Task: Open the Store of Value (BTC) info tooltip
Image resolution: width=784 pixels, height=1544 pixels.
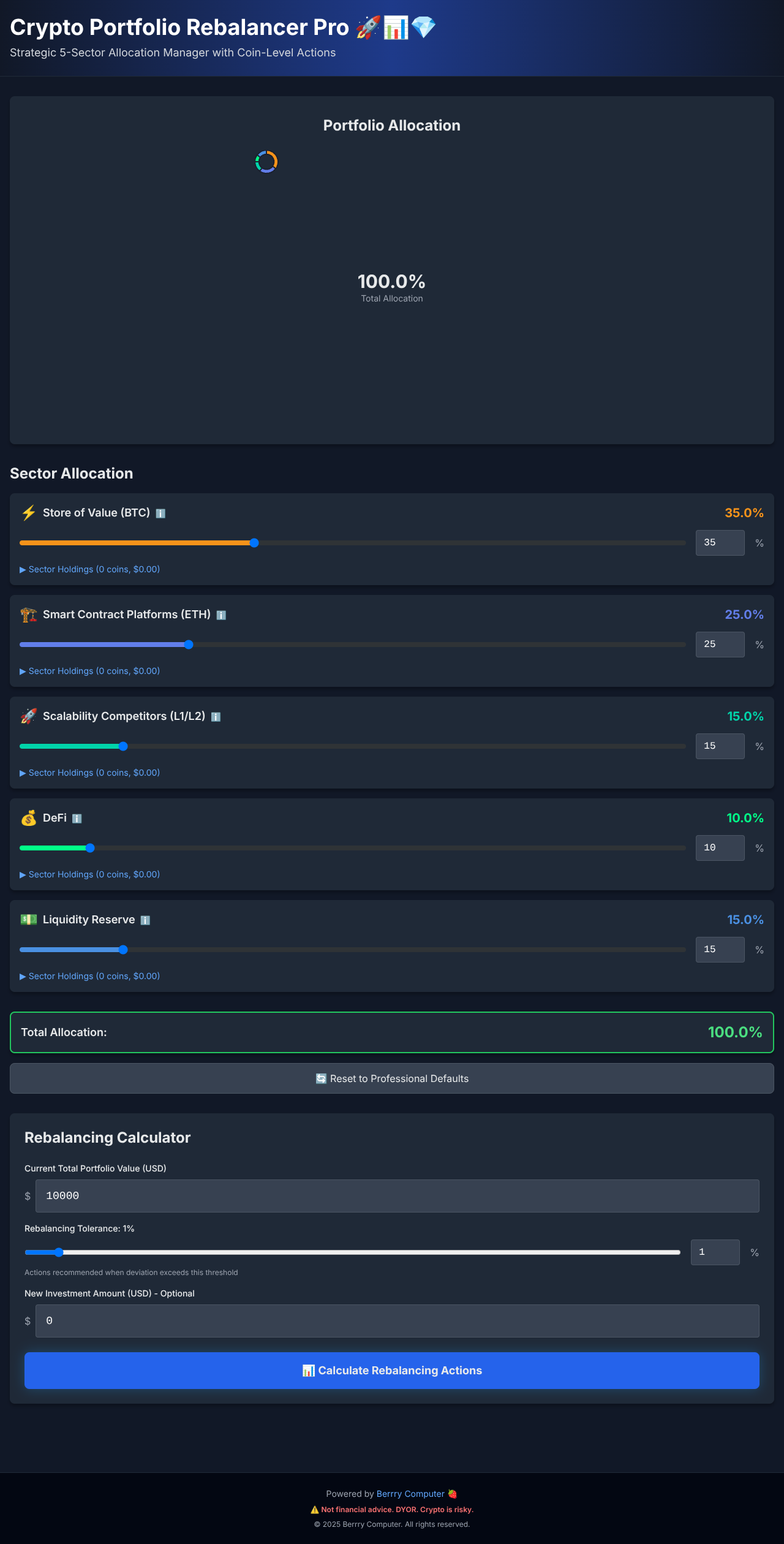Action: coord(160,514)
